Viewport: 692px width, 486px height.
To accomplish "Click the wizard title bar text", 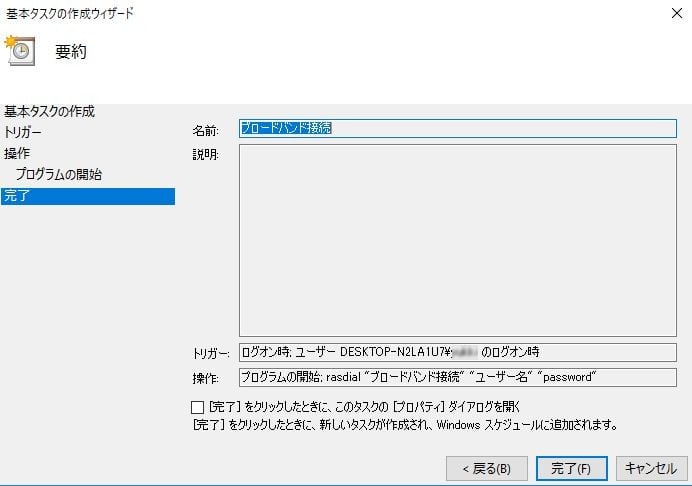I will point(68,14).
